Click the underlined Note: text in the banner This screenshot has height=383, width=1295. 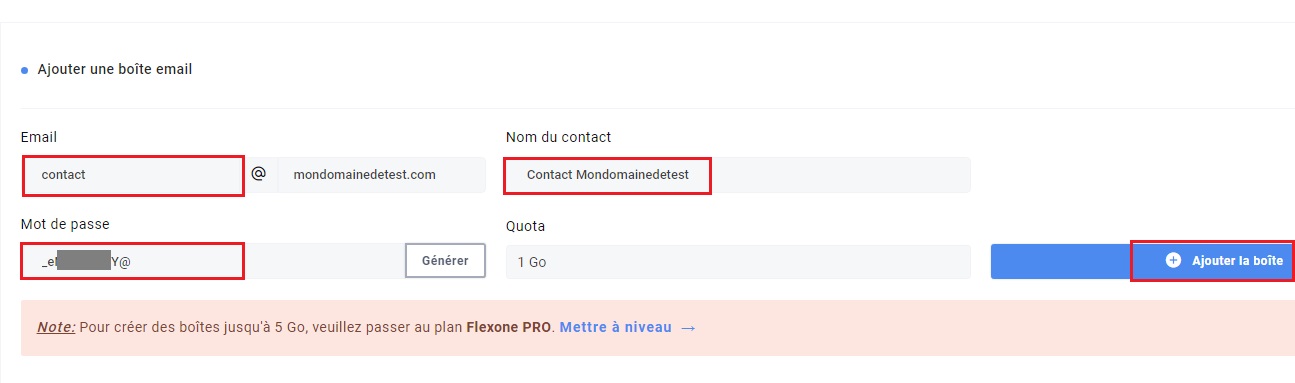56,327
